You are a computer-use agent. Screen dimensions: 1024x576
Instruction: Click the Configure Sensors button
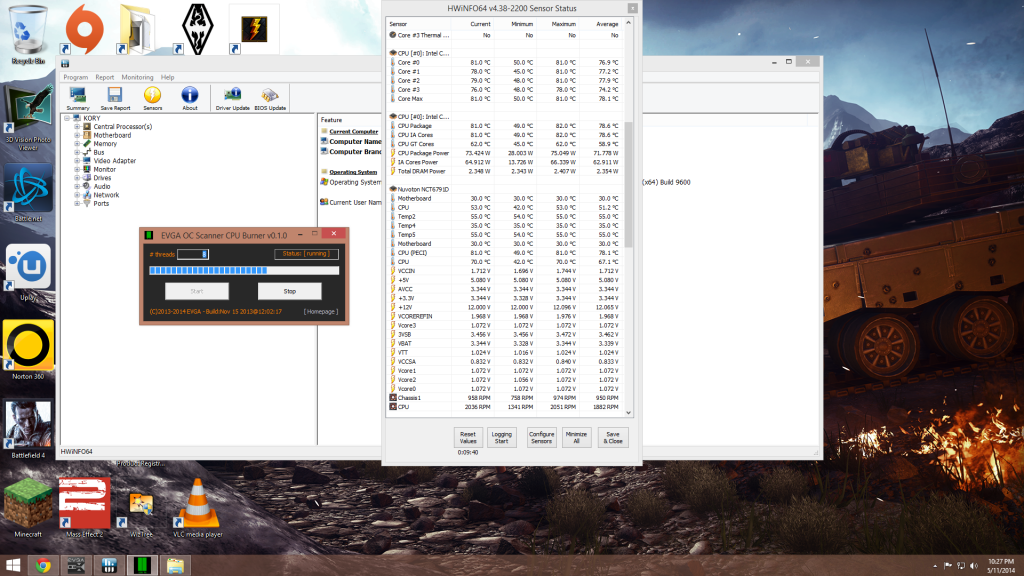tap(541, 437)
